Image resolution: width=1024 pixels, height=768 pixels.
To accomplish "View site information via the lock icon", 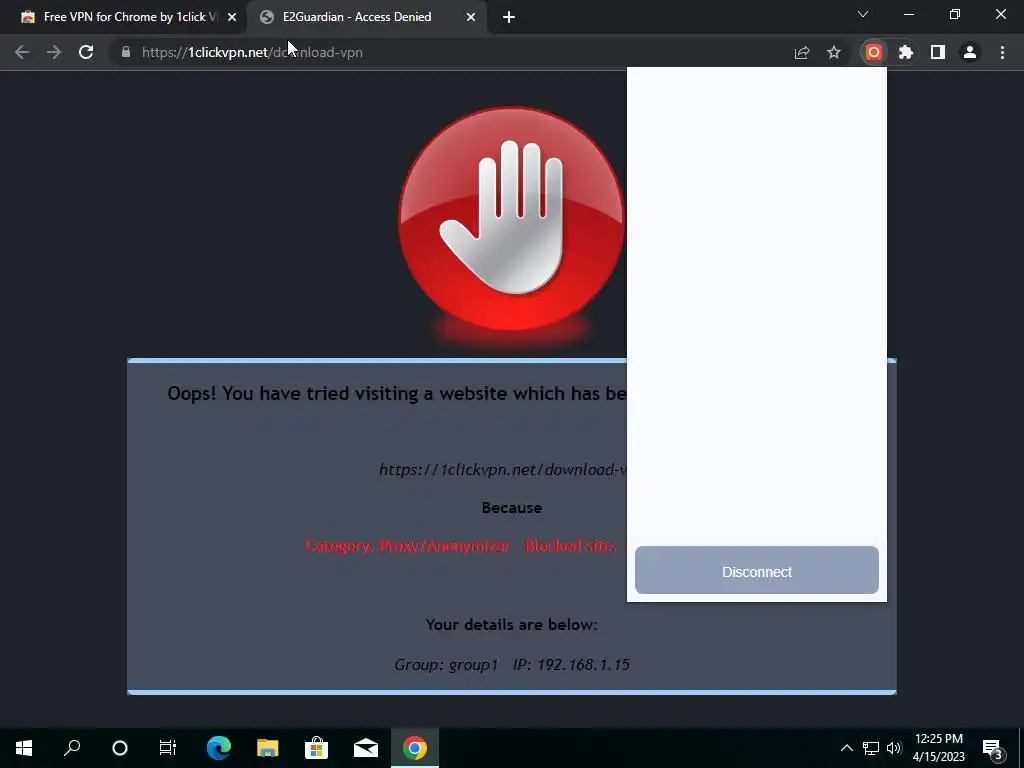I will click(126, 52).
